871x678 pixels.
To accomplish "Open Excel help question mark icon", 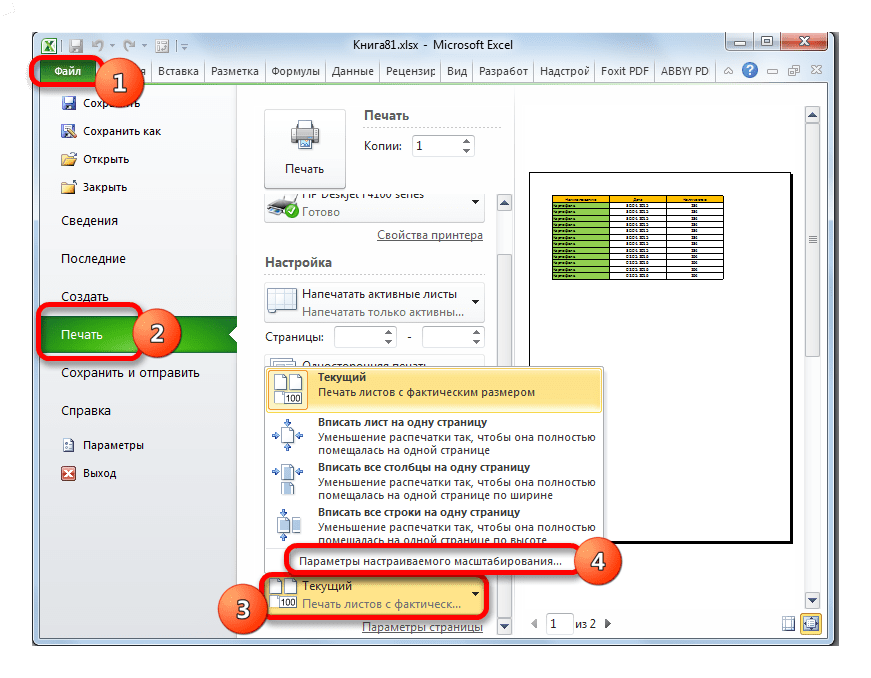I will pos(749,71).
